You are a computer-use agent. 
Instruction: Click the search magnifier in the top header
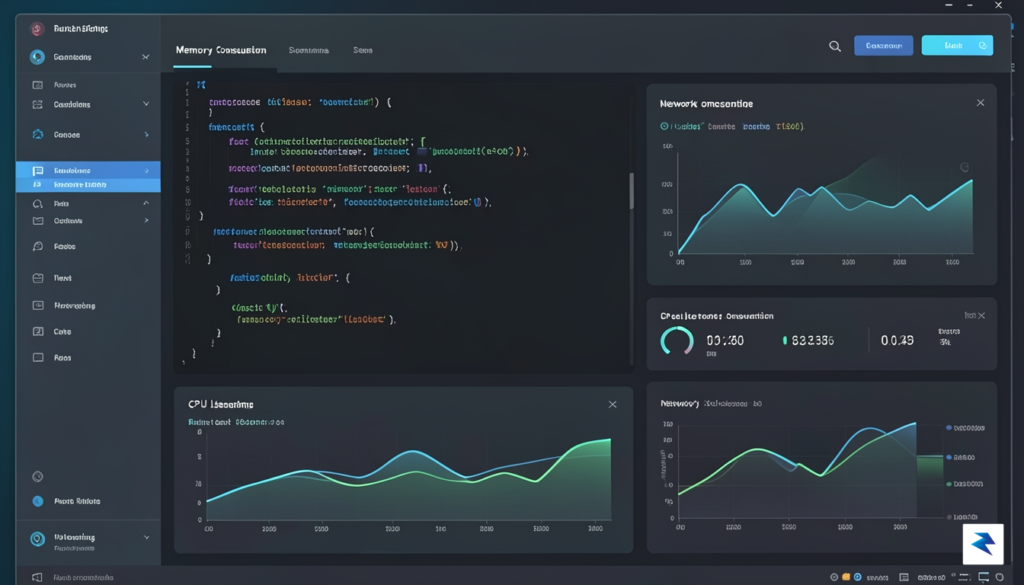click(x=835, y=46)
